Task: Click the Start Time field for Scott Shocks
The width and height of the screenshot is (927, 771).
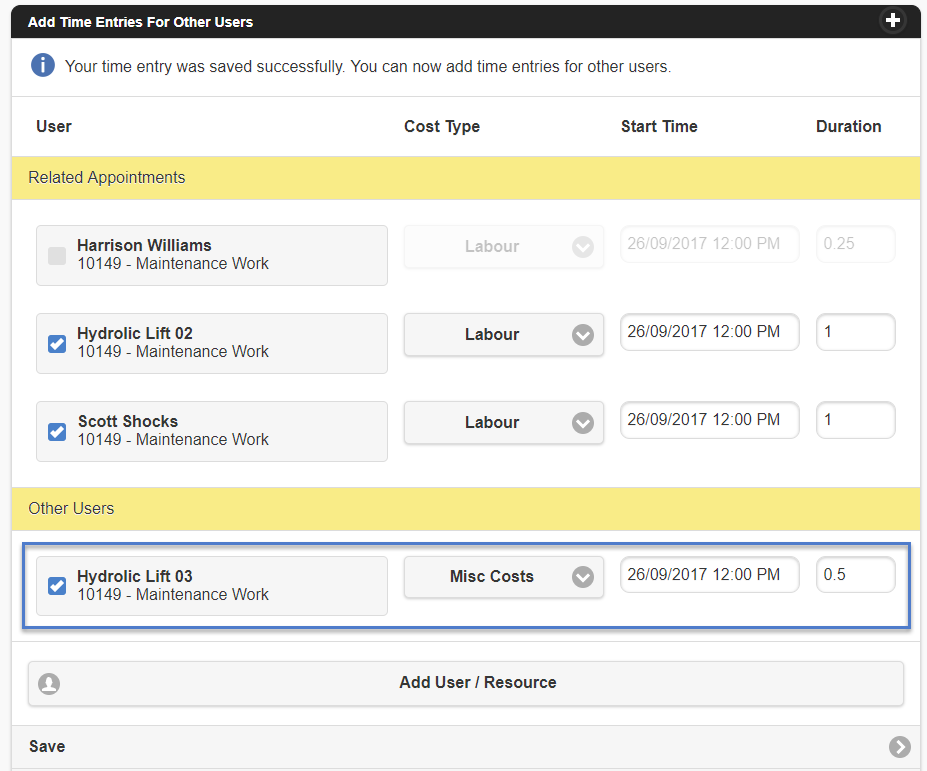Action: pyautogui.click(x=709, y=420)
